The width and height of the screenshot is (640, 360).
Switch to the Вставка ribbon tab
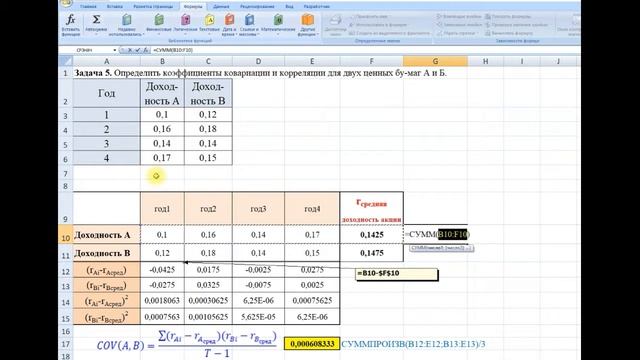(114, 7)
